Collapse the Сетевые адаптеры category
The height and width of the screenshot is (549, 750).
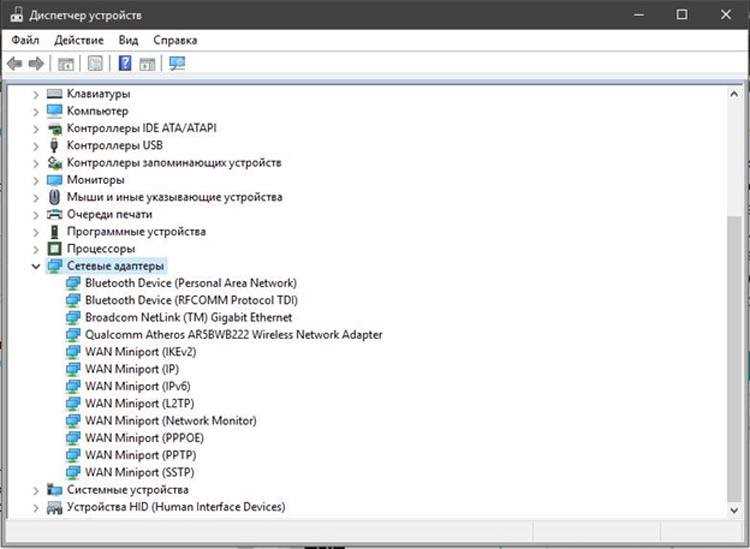(x=36, y=266)
